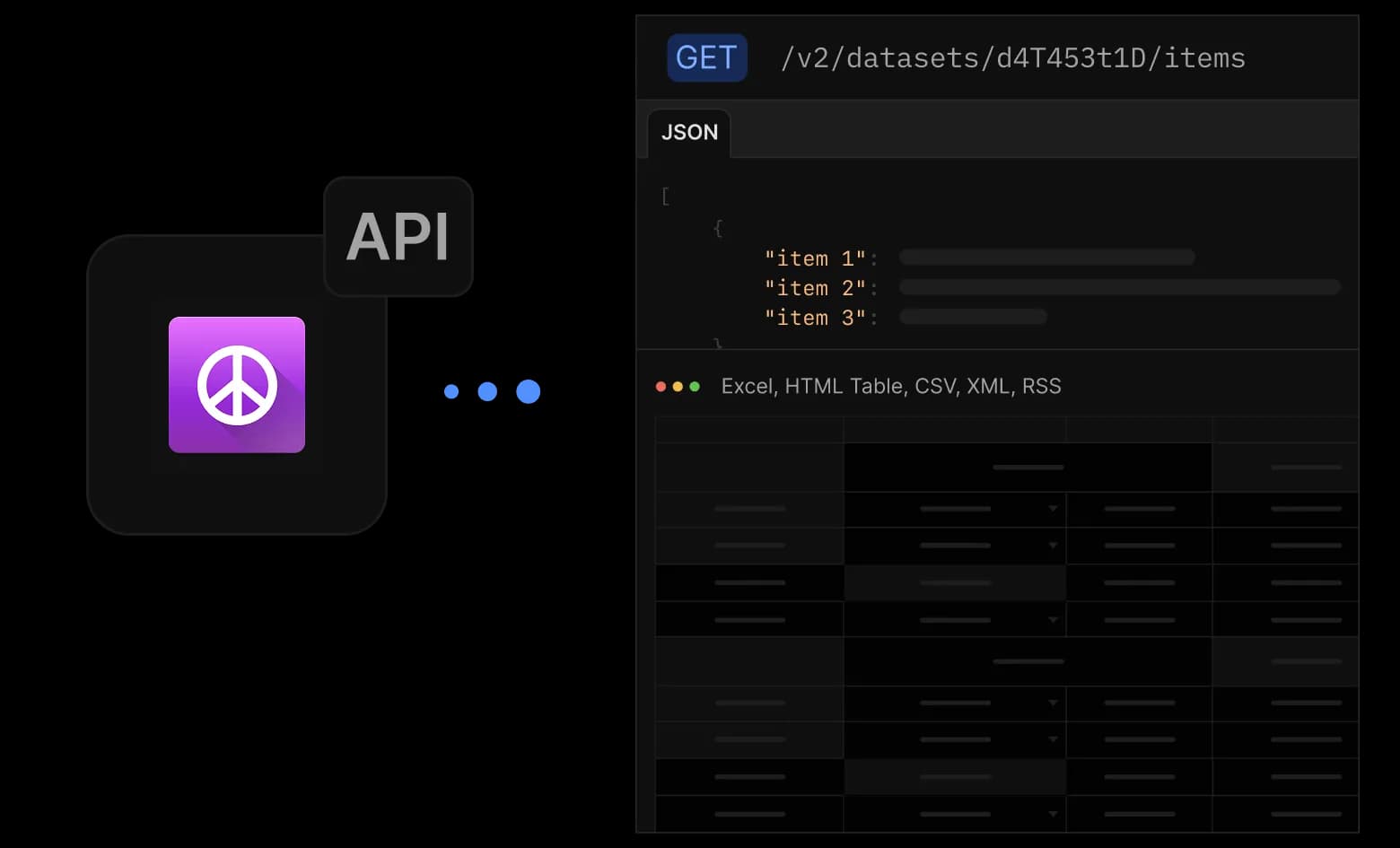Click the blue GET method badge
The width and height of the screenshot is (1400, 848).
coord(707,58)
